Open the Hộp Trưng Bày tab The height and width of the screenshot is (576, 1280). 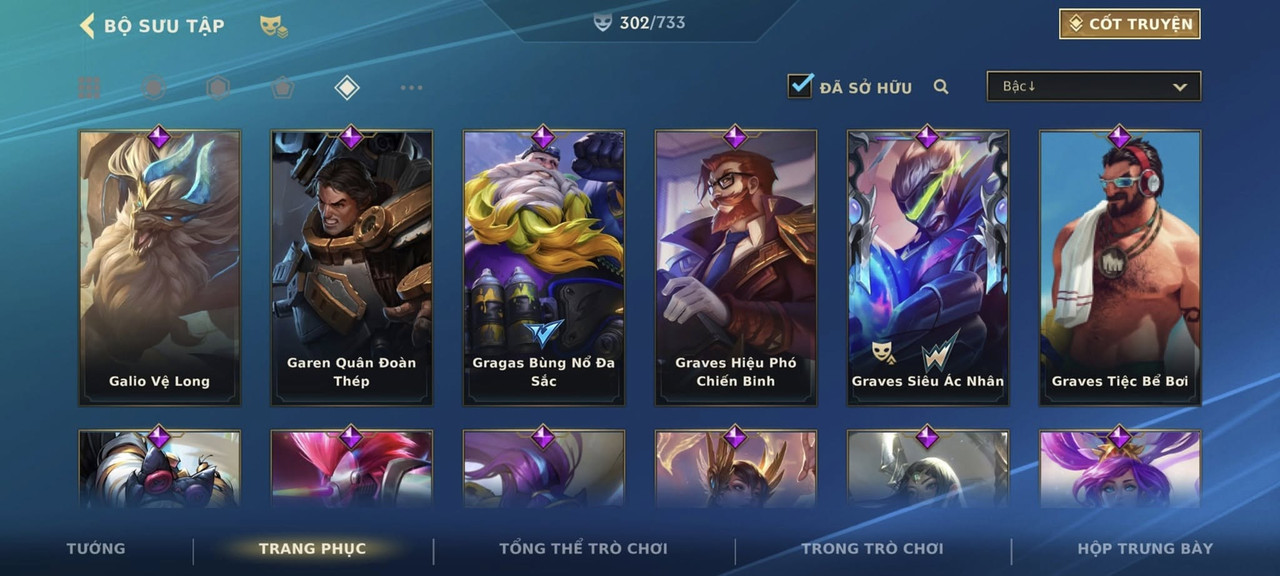click(x=1145, y=548)
